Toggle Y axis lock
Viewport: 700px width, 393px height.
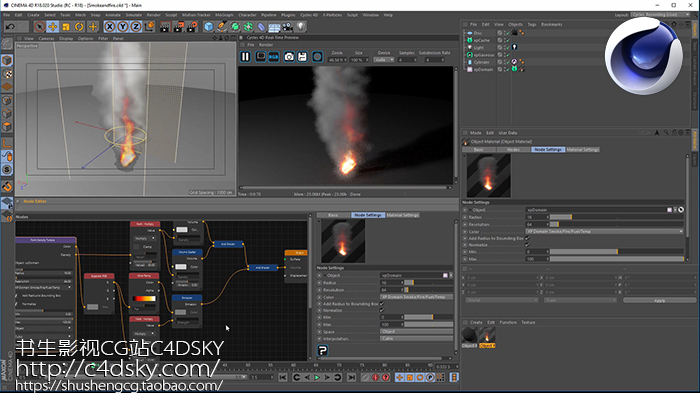tap(123, 27)
